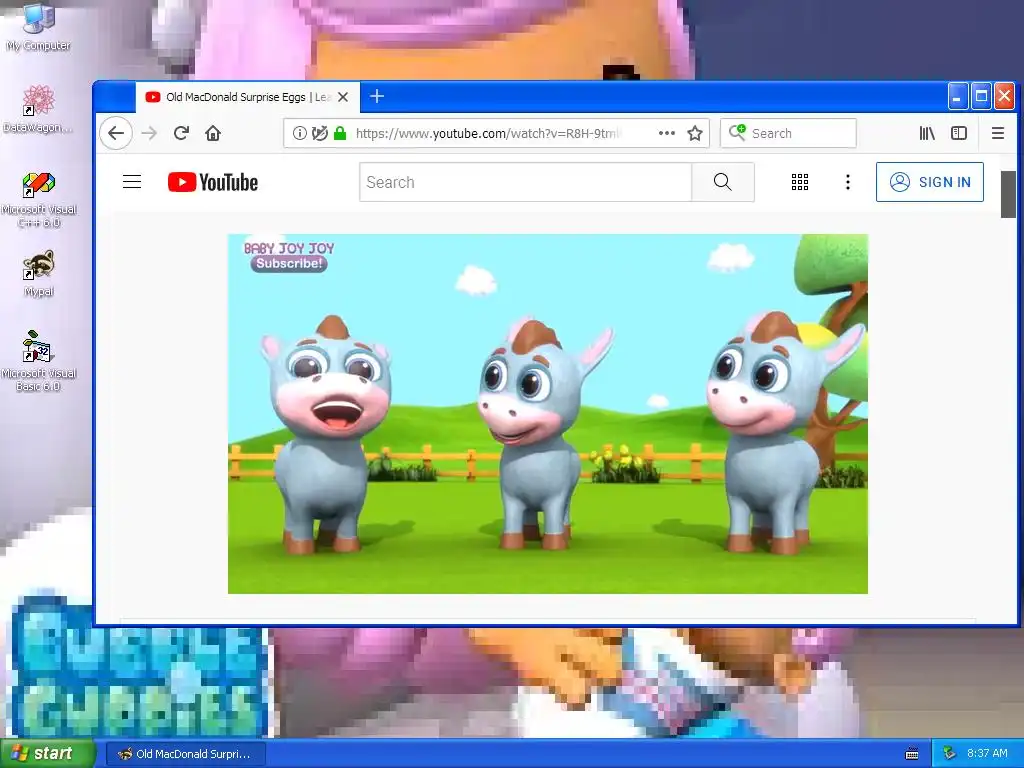Viewport: 1024px width, 768px height.
Task: Maximize the browser window
Action: [x=981, y=97]
